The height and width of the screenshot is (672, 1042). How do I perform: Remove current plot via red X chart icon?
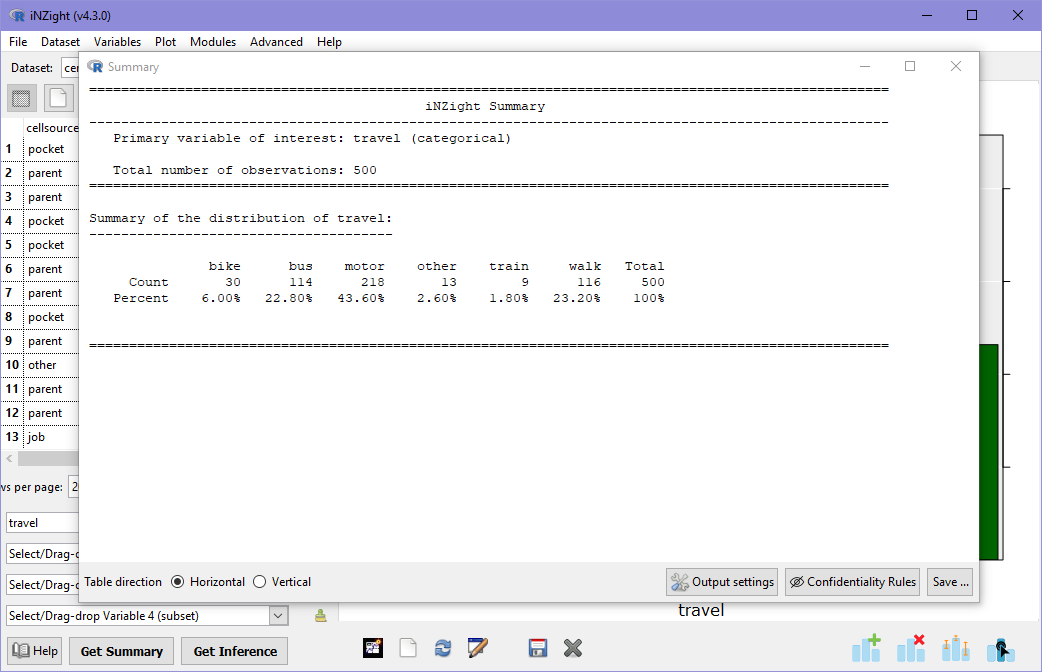click(x=911, y=647)
